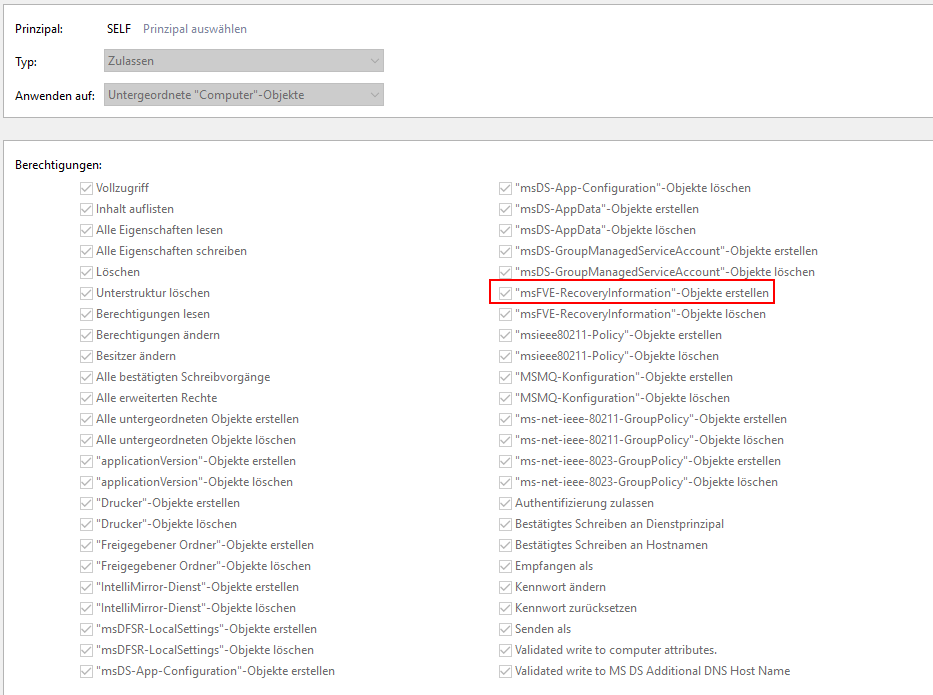
Task: Toggle "msieee80211-Policy"-Objekte löschen checkbox
Action: pyautogui.click(x=505, y=356)
